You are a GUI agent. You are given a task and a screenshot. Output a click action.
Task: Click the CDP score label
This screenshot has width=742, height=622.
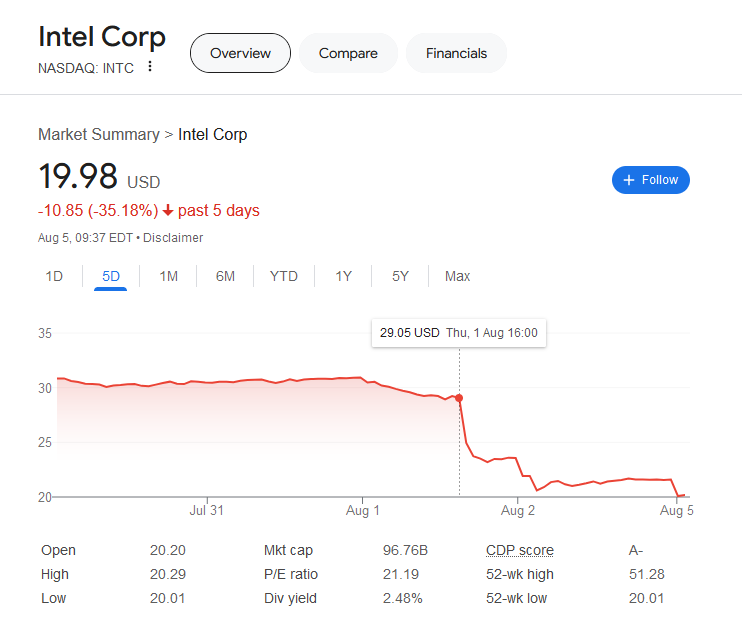point(519,550)
